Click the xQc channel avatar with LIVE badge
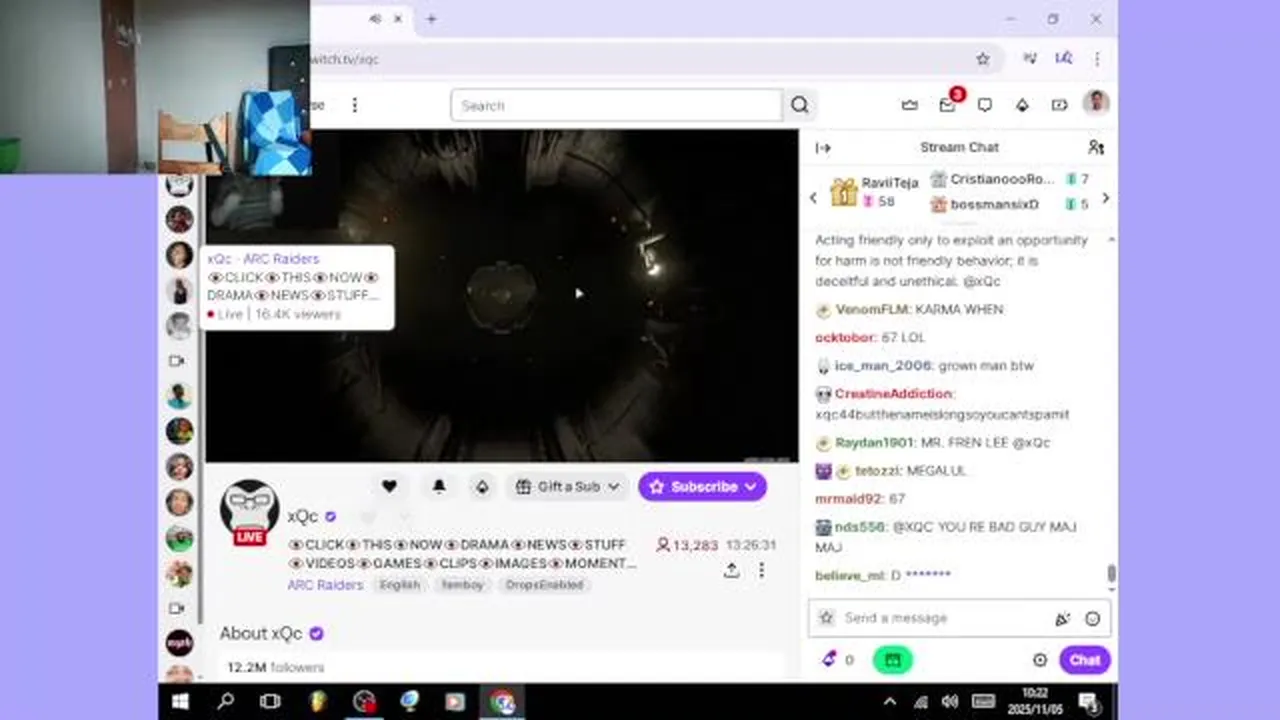Screen dimensions: 1280x720 click(x=249, y=512)
